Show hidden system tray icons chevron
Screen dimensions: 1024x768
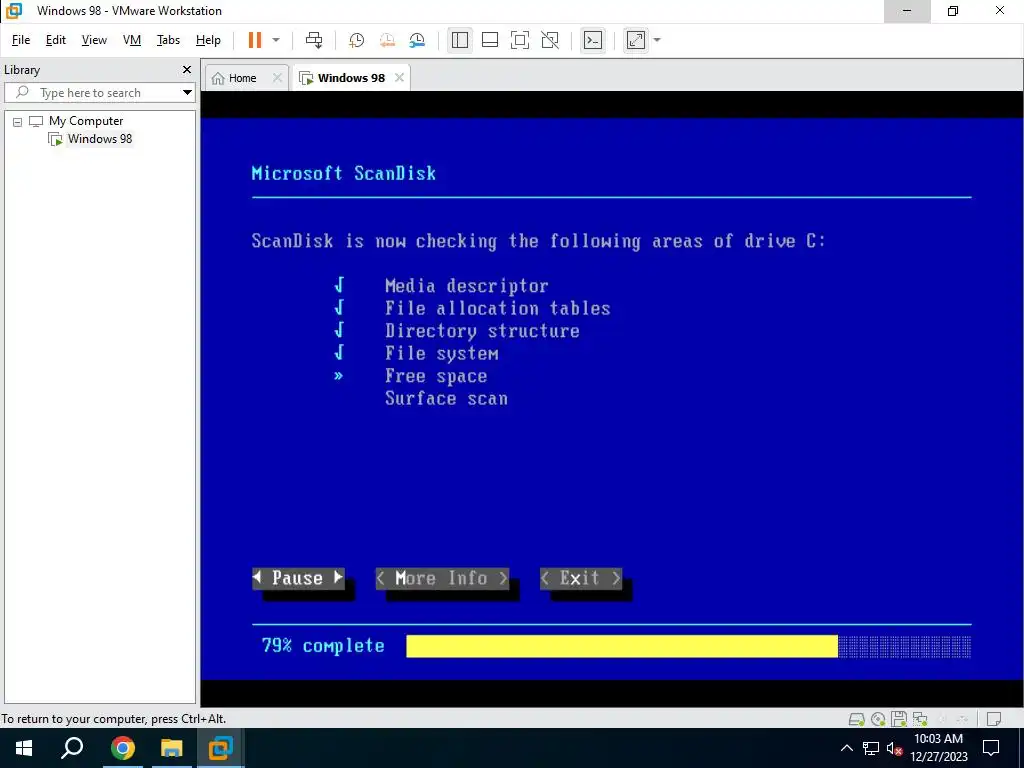(x=846, y=748)
